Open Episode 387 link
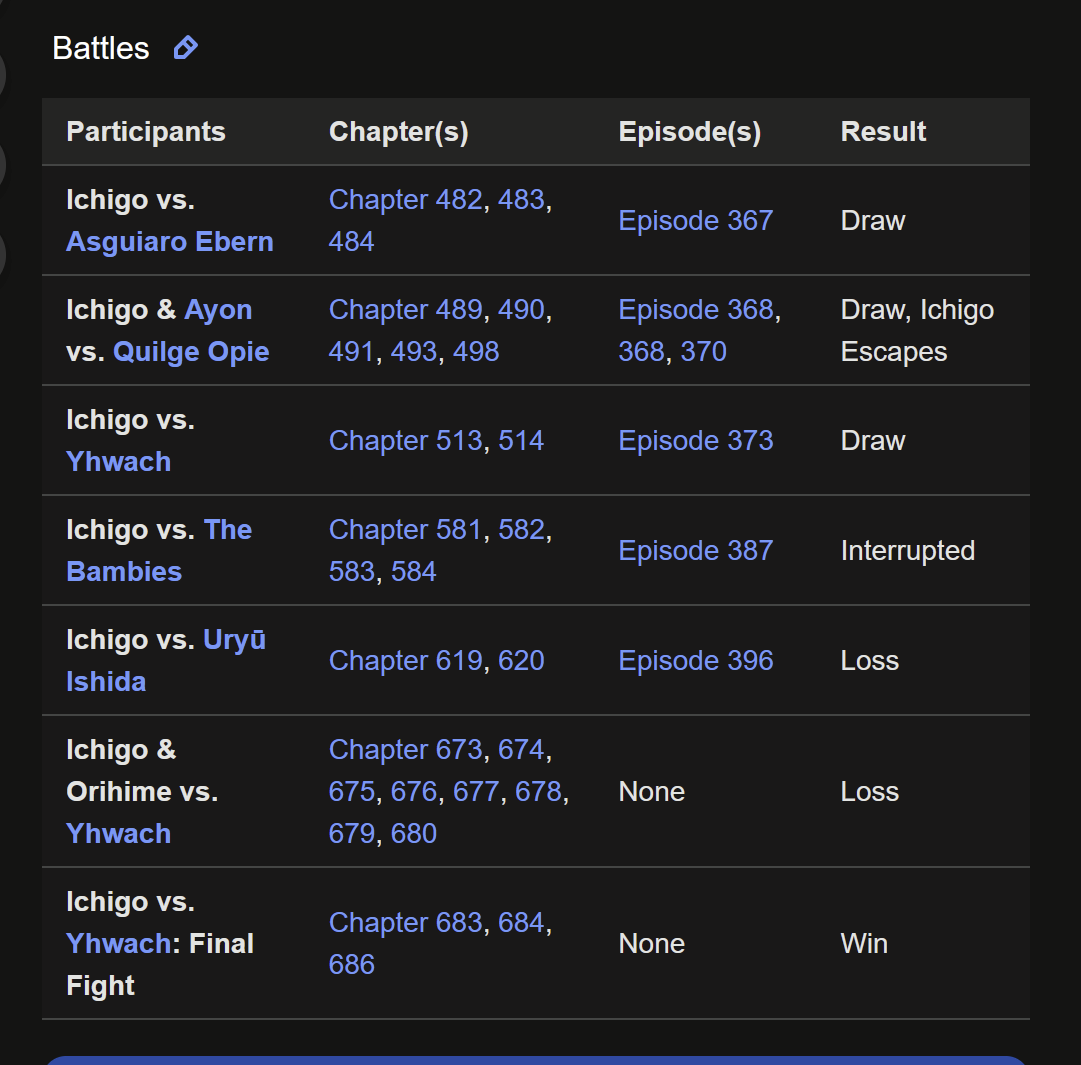Image resolution: width=1081 pixels, height=1065 pixels. [696, 551]
